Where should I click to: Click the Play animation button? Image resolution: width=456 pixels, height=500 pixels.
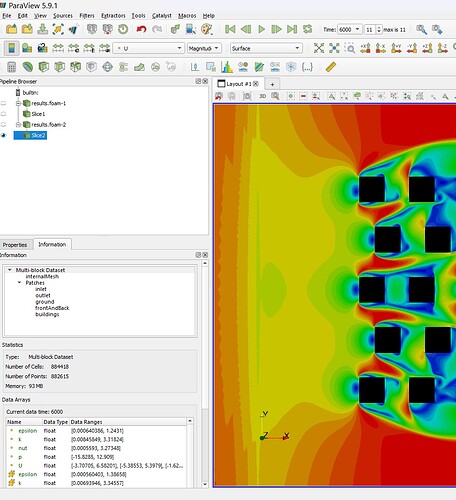point(262,30)
